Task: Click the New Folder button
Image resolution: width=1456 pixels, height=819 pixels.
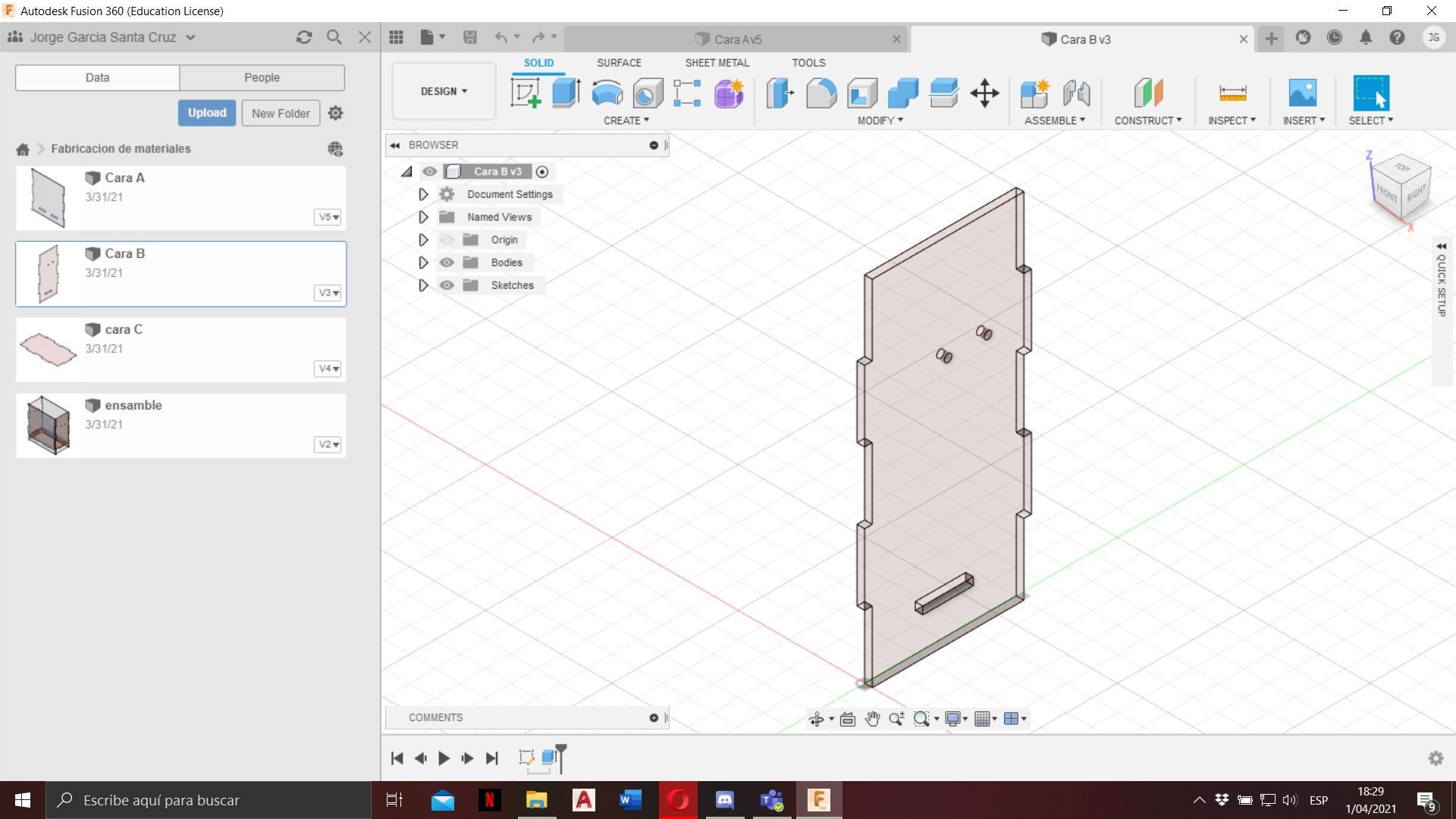Action: coord(281,113)
